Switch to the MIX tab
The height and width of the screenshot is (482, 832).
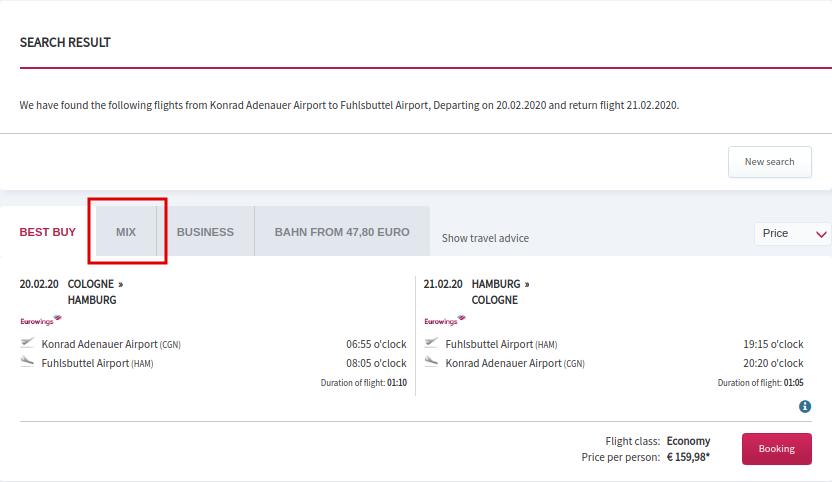pyautogui.click(x=126, y=232)
